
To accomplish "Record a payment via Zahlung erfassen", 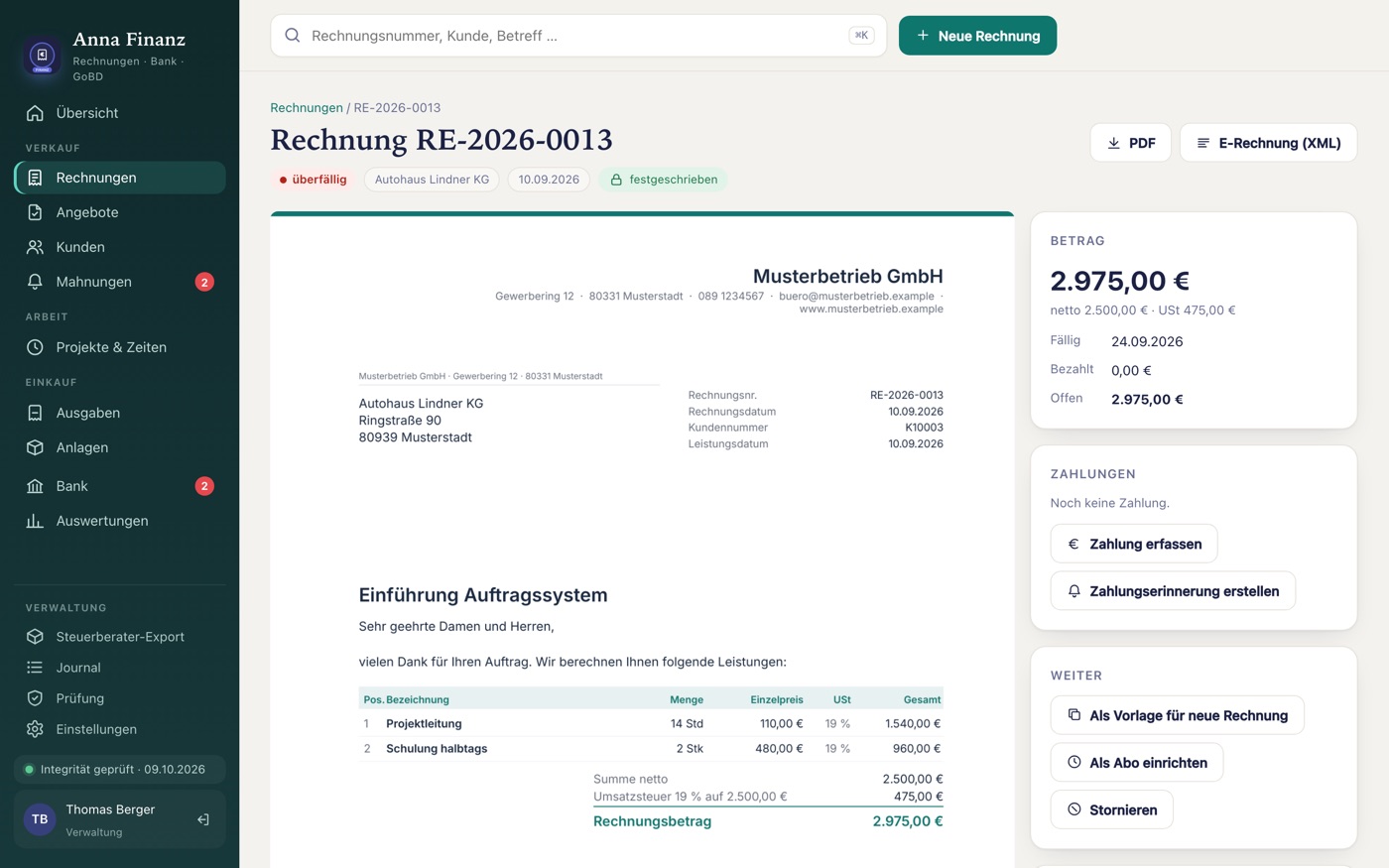I will click(x=1134, y=544).
